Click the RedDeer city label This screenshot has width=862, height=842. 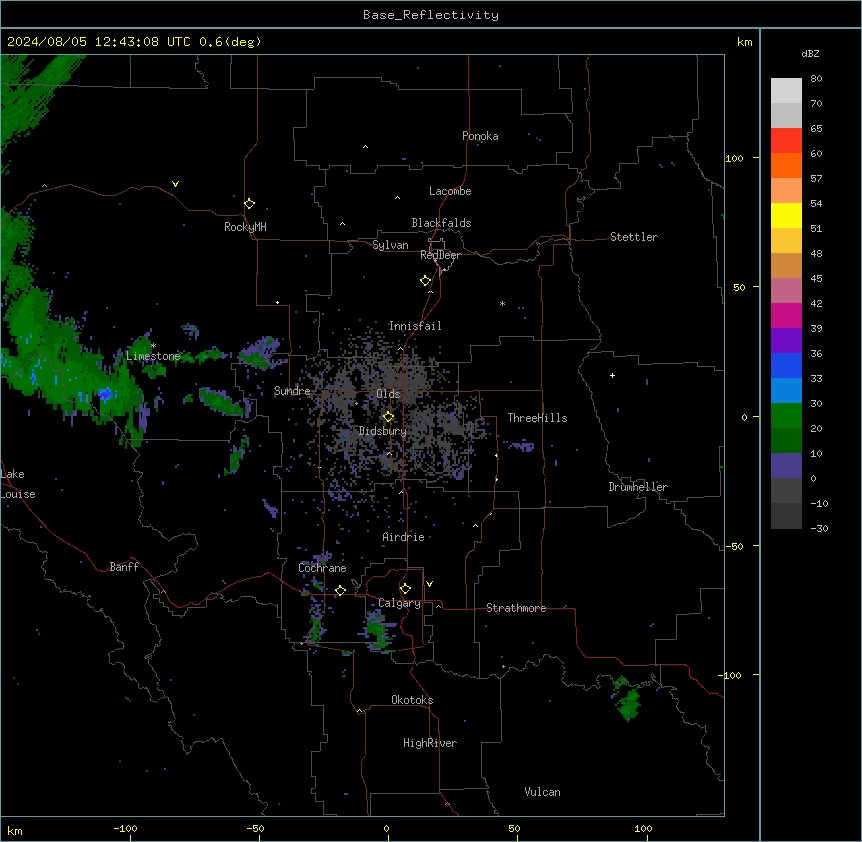click(440, 255)
